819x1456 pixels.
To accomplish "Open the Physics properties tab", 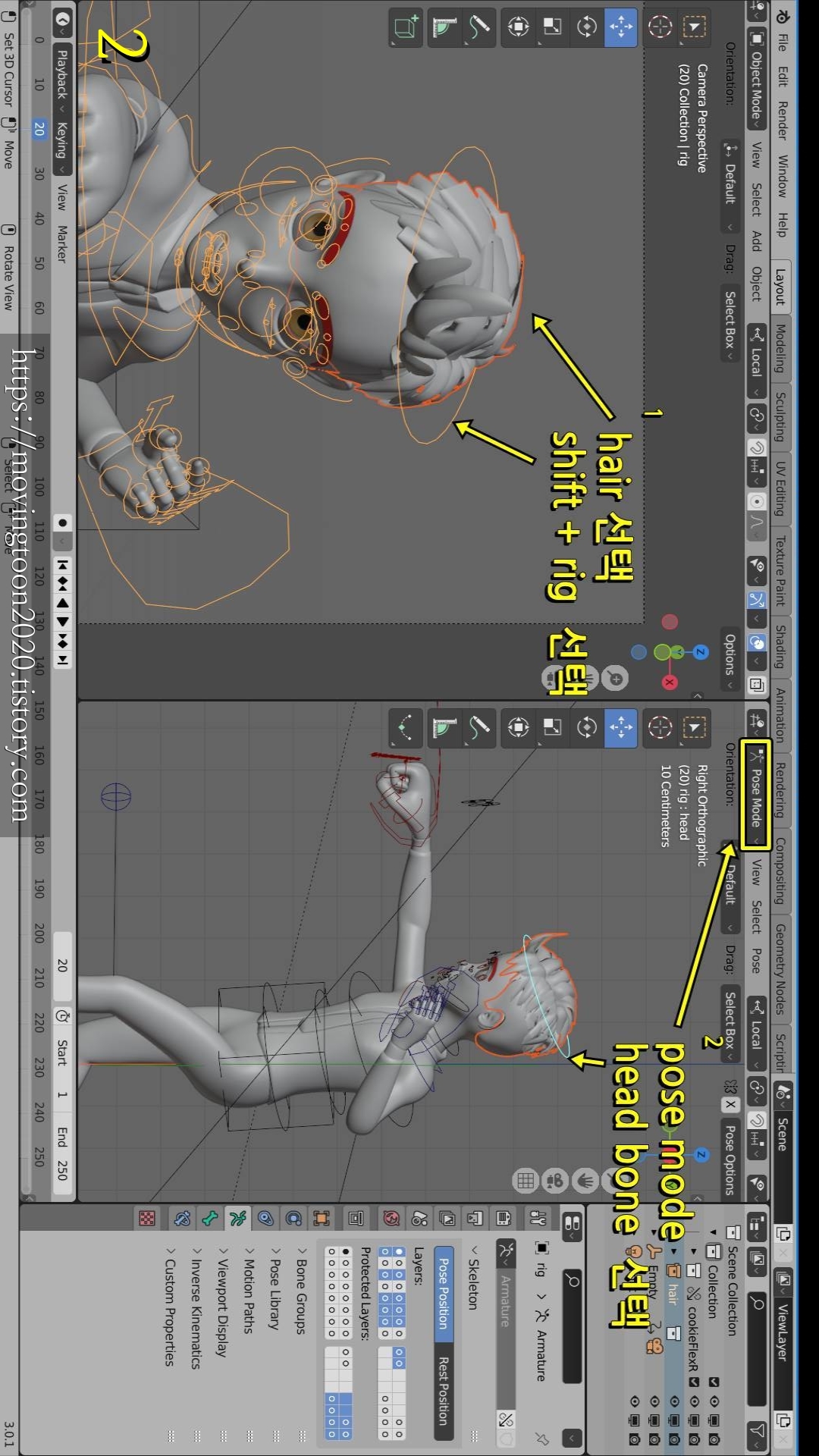I will [293, 1219].
